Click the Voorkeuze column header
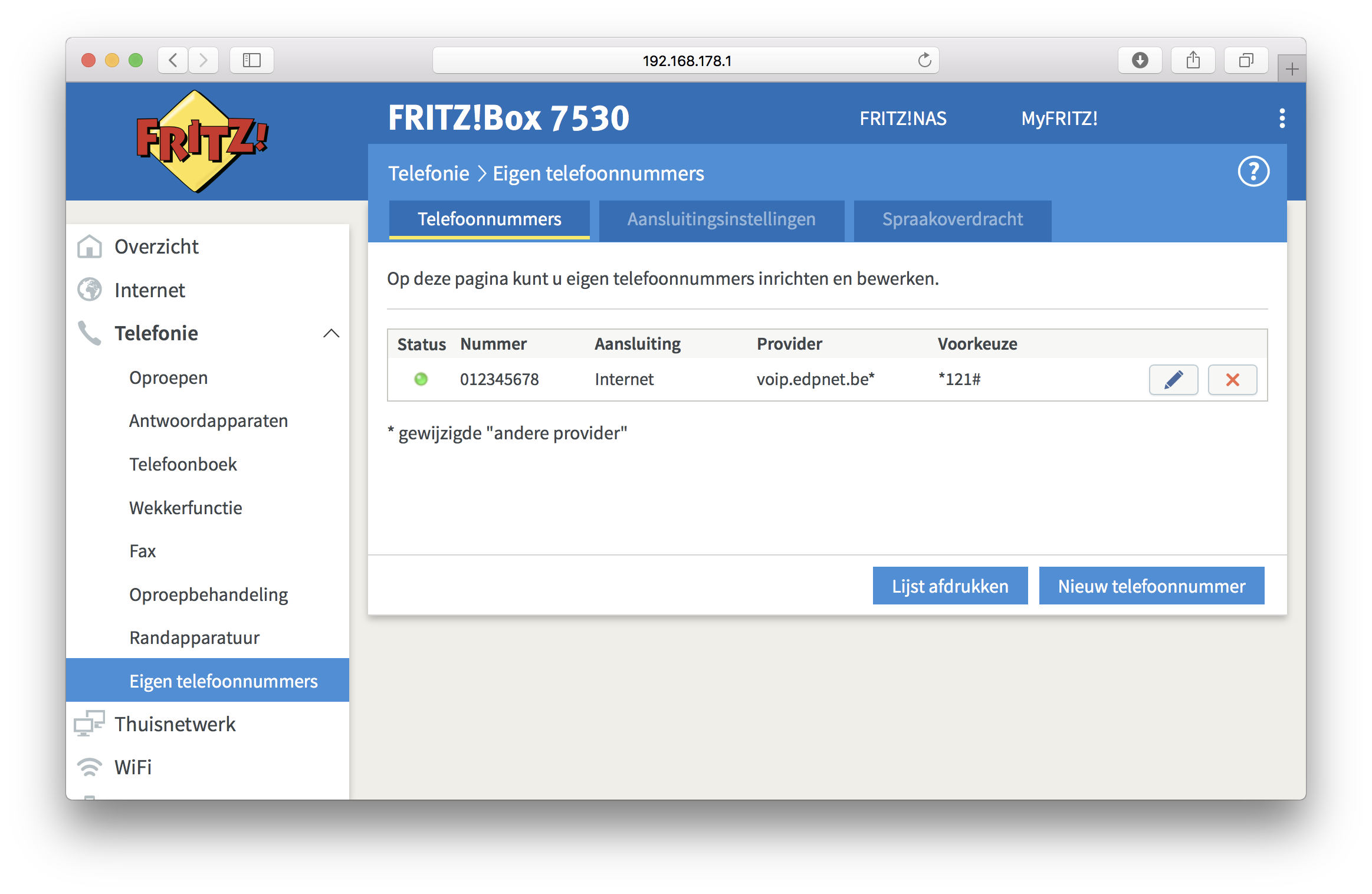 [977, 344]
